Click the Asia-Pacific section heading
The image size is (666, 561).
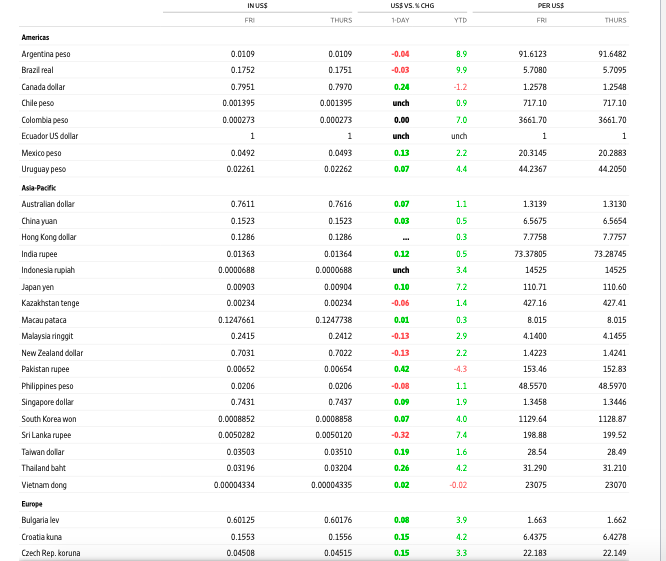tap(39, 188)
